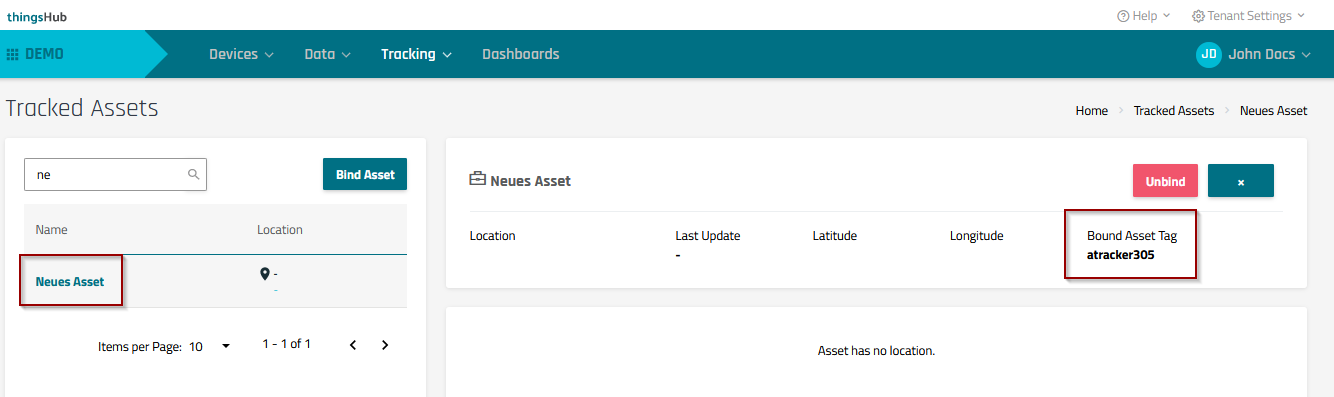
Task: Go to next page with right chevron
Action: point(385,345)
